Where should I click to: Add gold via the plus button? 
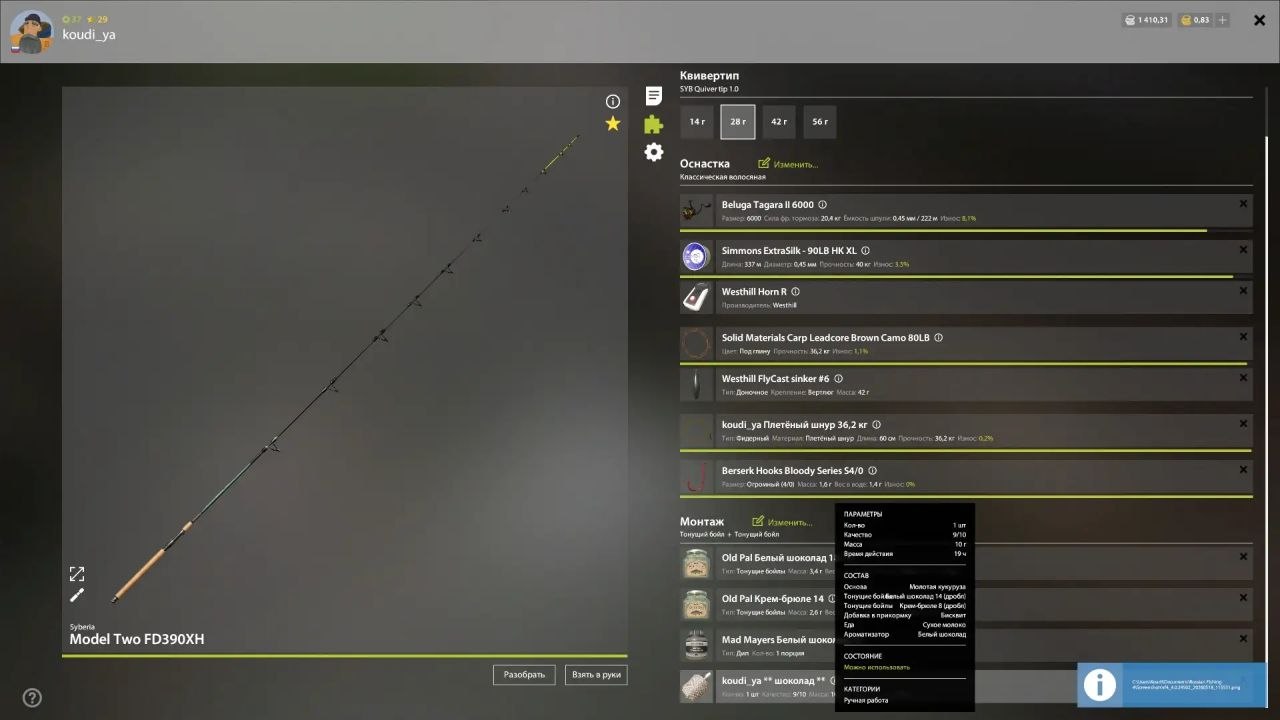1223,20
